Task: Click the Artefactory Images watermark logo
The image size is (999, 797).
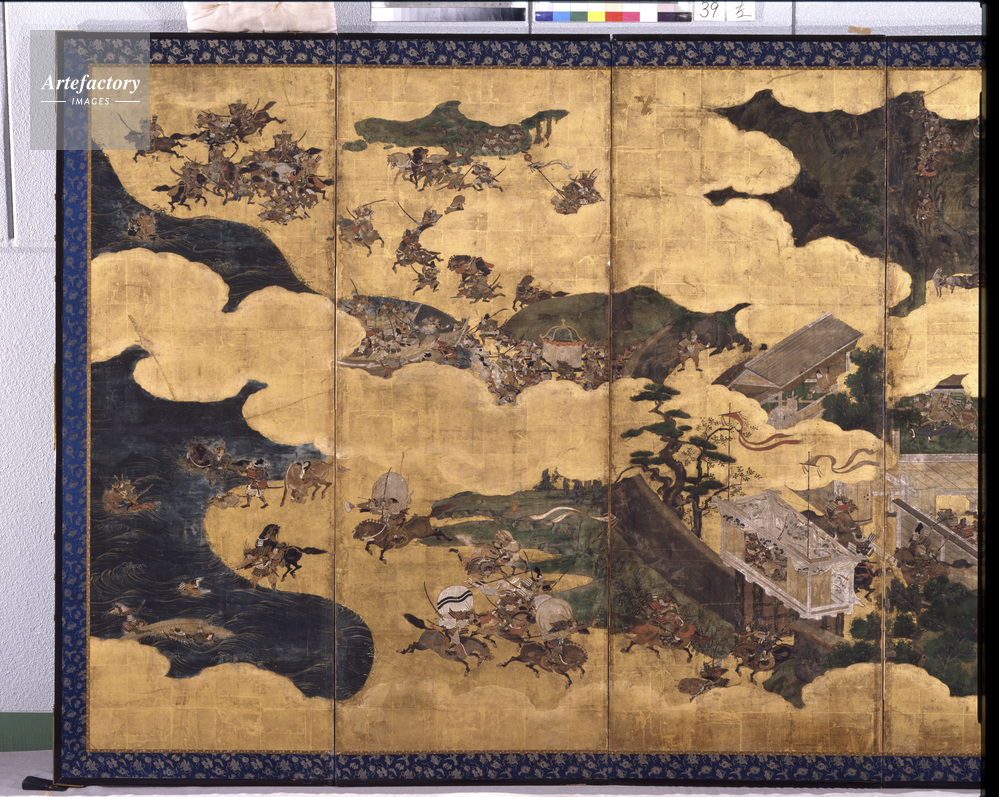Action: pyautogui.click(x=90, y=88)
